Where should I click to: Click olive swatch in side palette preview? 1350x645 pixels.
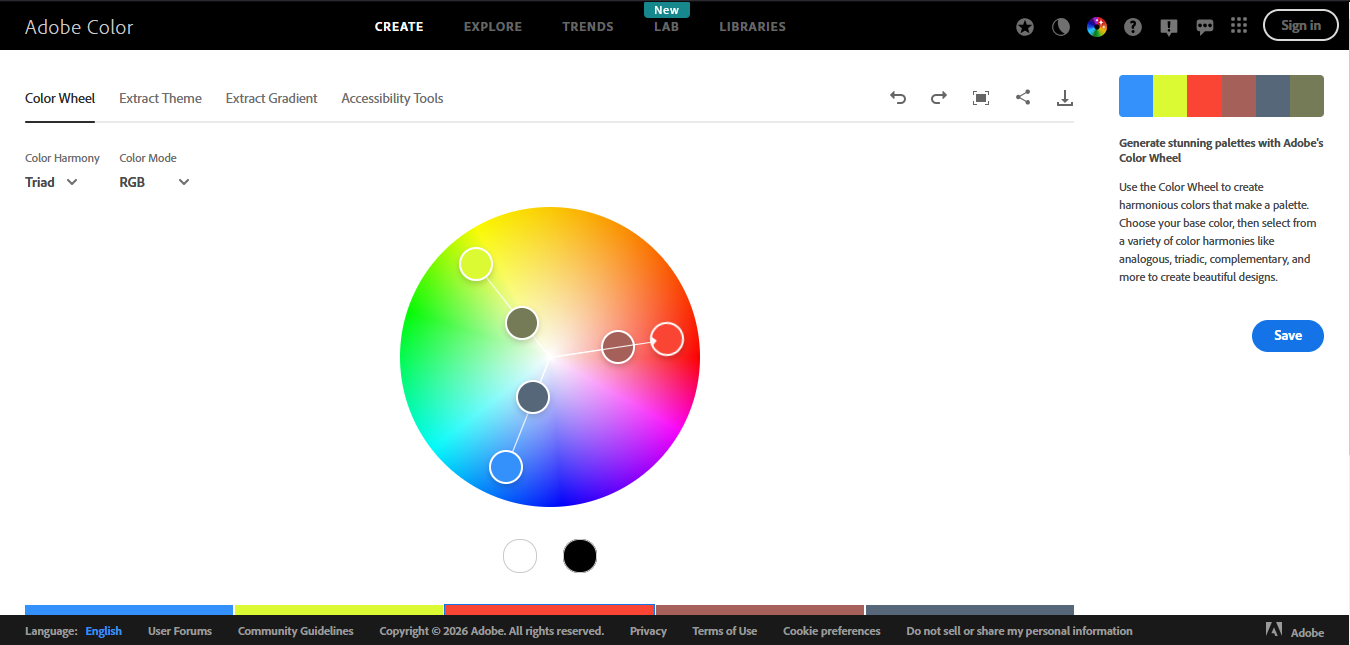click(1307, 96)
